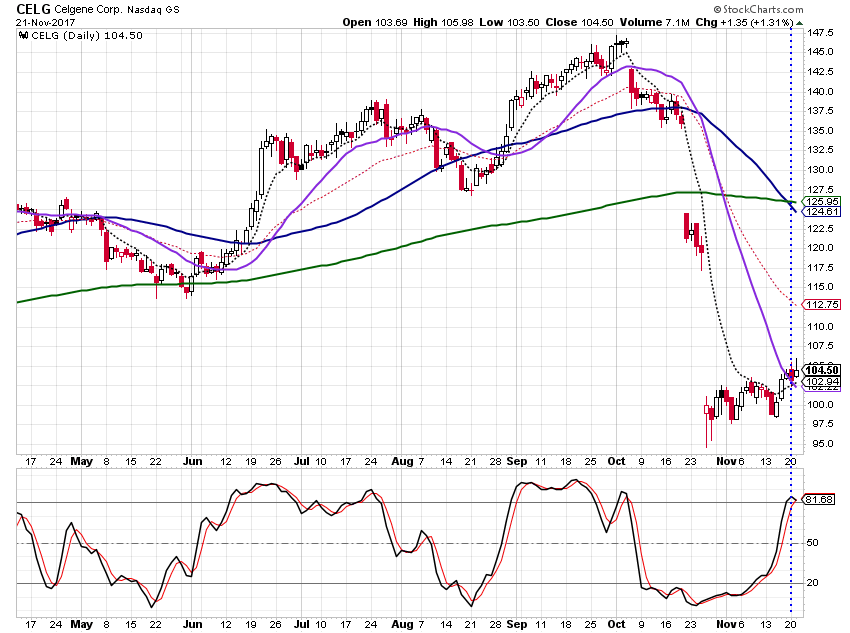The width and height of the screenshot is (850, 633).
Task: Click the Jun label on the price chart date axis
Action: tap(192, 461)
